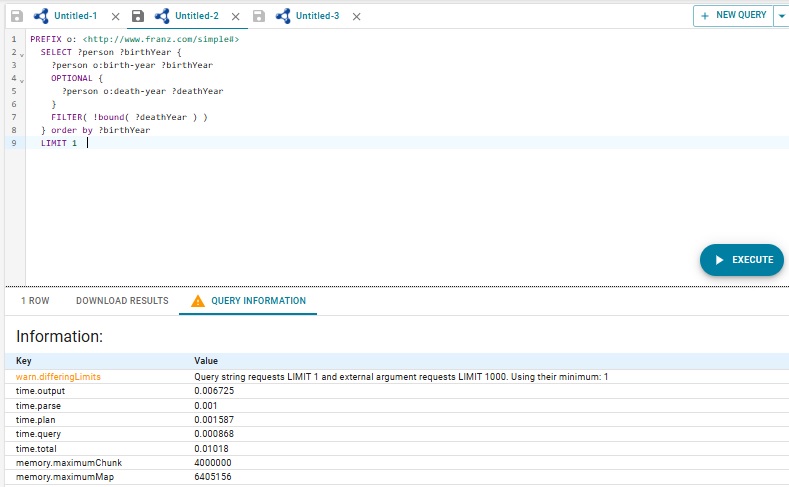Fold the OPTIONAL block at line 4
The image size is (789, 487).
pyautogui.click(x=21, y=78)
